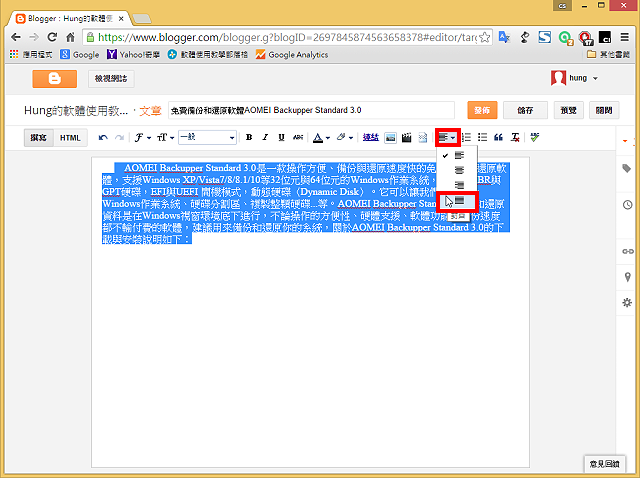The image size is (644, 480).
Task: Open the Permalink icon in sidebar
Action: pyautogui.click(x=628, y=251)
